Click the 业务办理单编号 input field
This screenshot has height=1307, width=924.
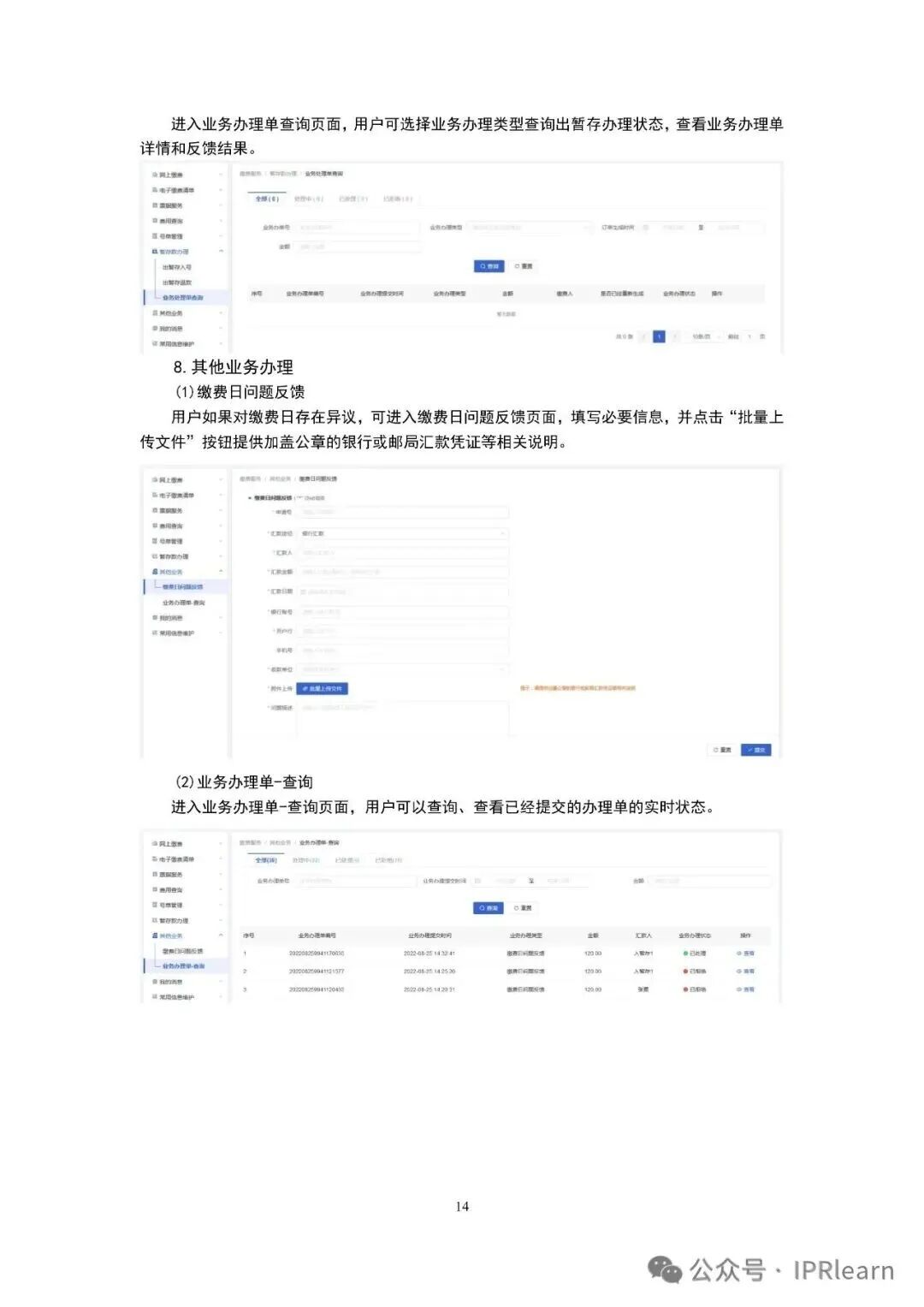(356, 882)
